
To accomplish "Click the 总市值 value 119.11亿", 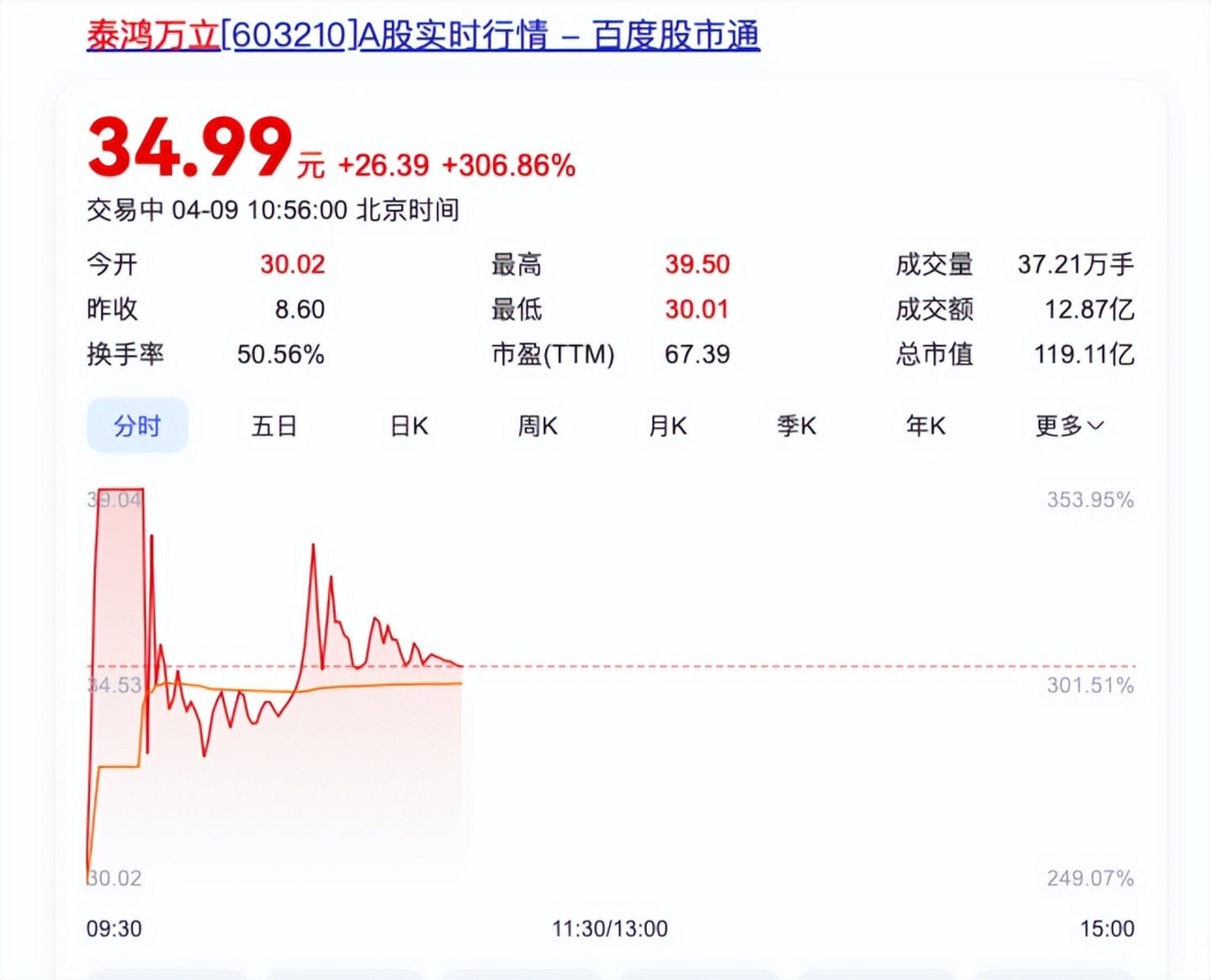I will 1084,354.
